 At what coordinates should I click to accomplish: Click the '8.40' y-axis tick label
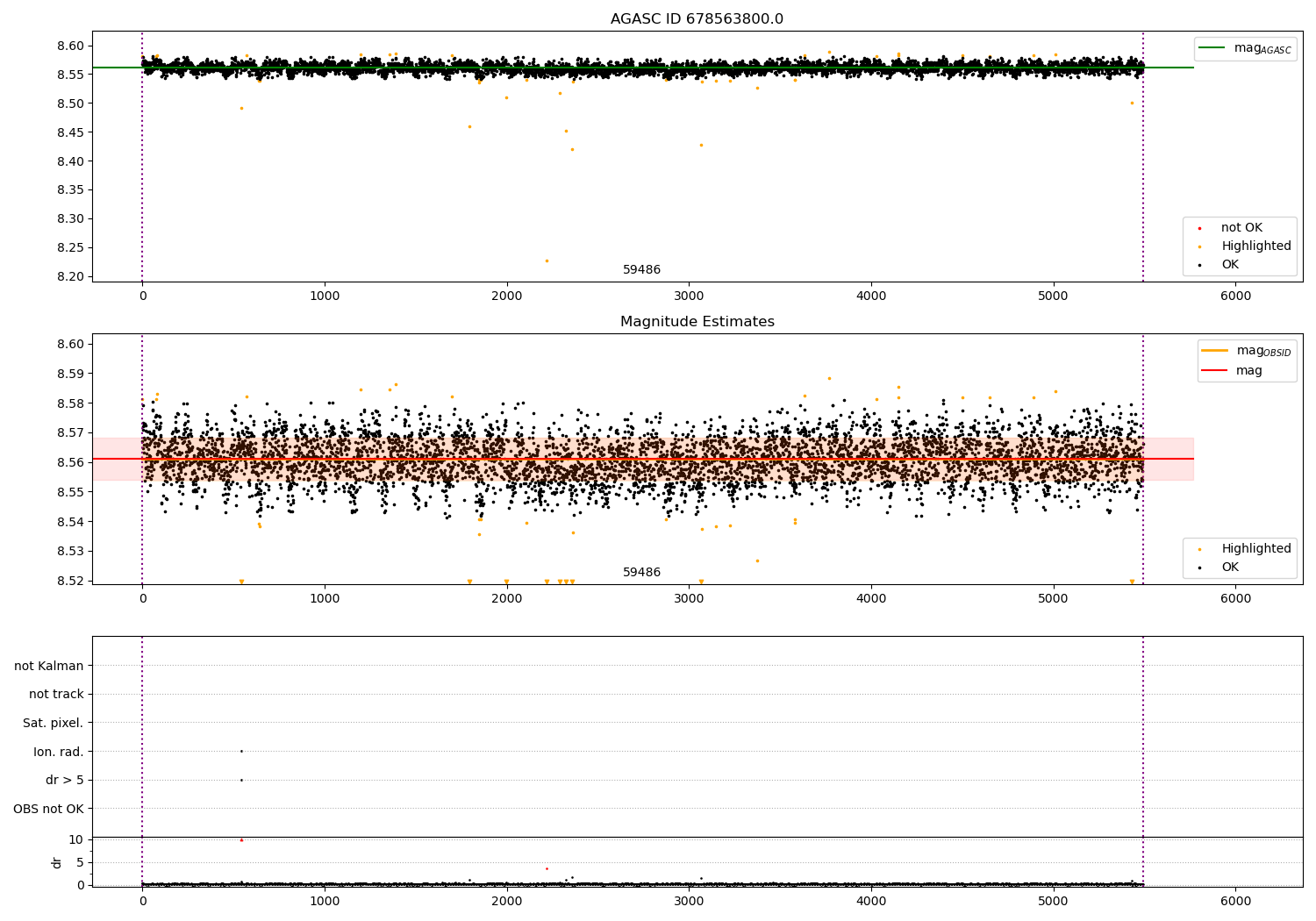(x=71, y=161)
